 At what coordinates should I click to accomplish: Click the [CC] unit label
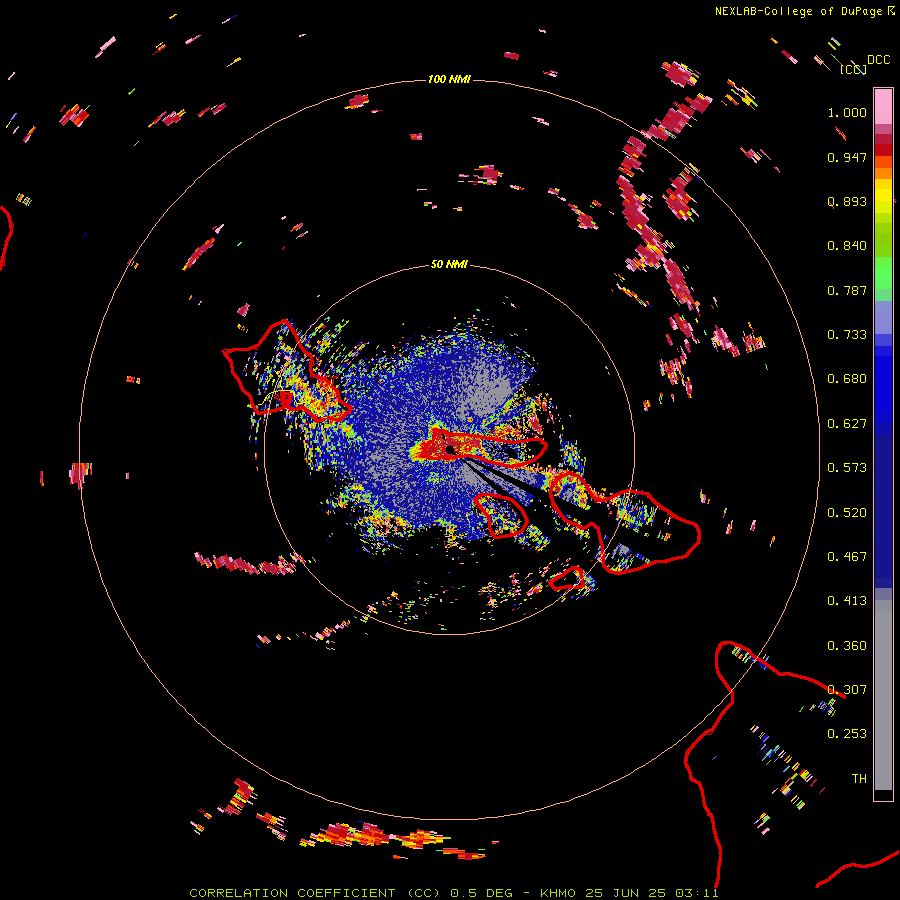pos(853,69)
